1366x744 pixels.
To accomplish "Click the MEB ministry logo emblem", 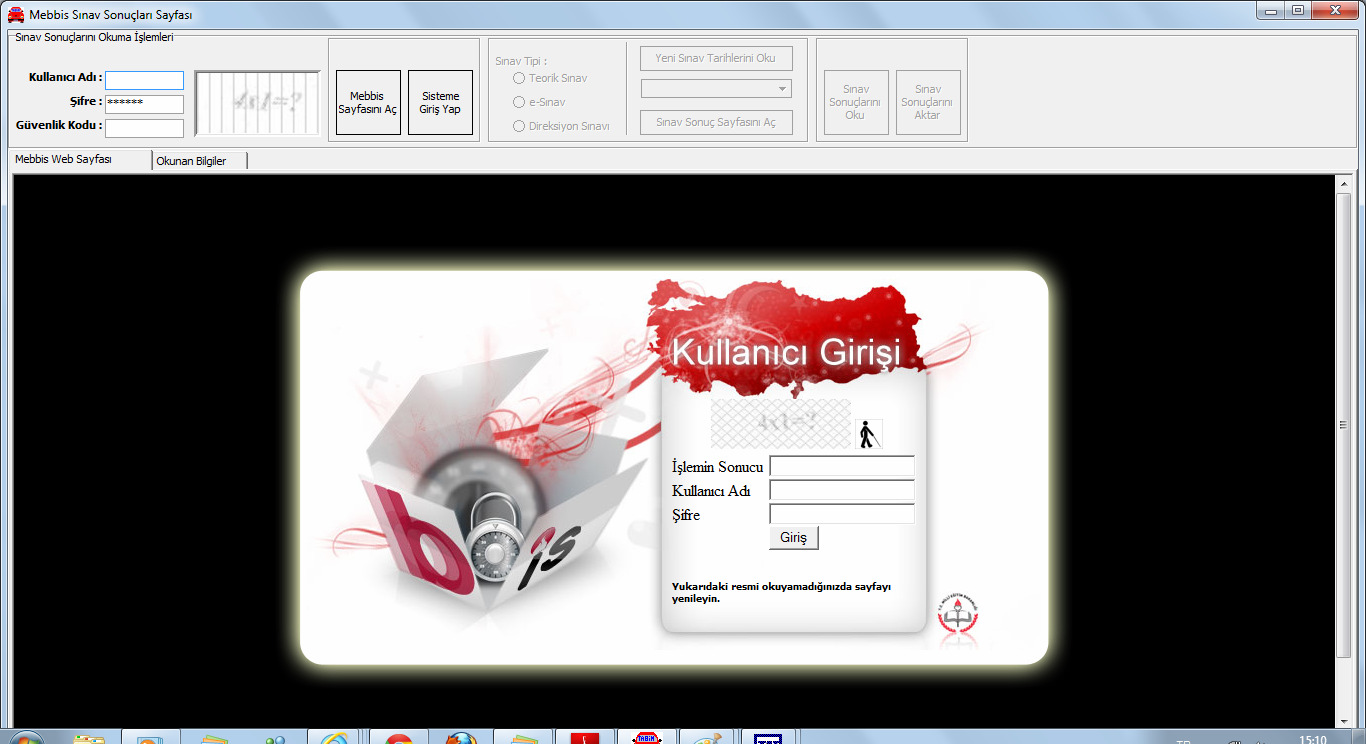I will [x=958, y=615].
